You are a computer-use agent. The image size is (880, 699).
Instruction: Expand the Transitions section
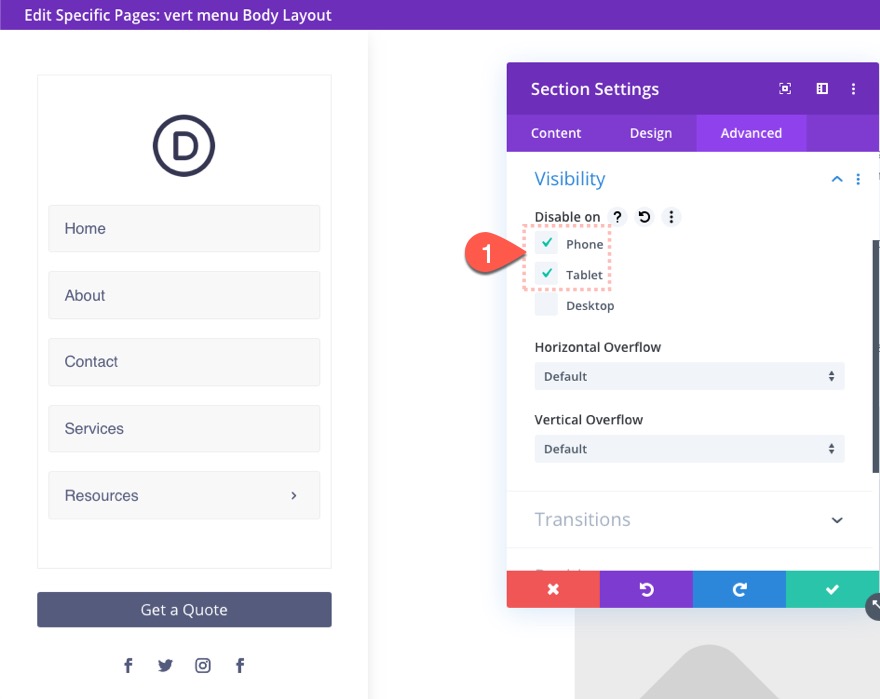click(689, 519)
